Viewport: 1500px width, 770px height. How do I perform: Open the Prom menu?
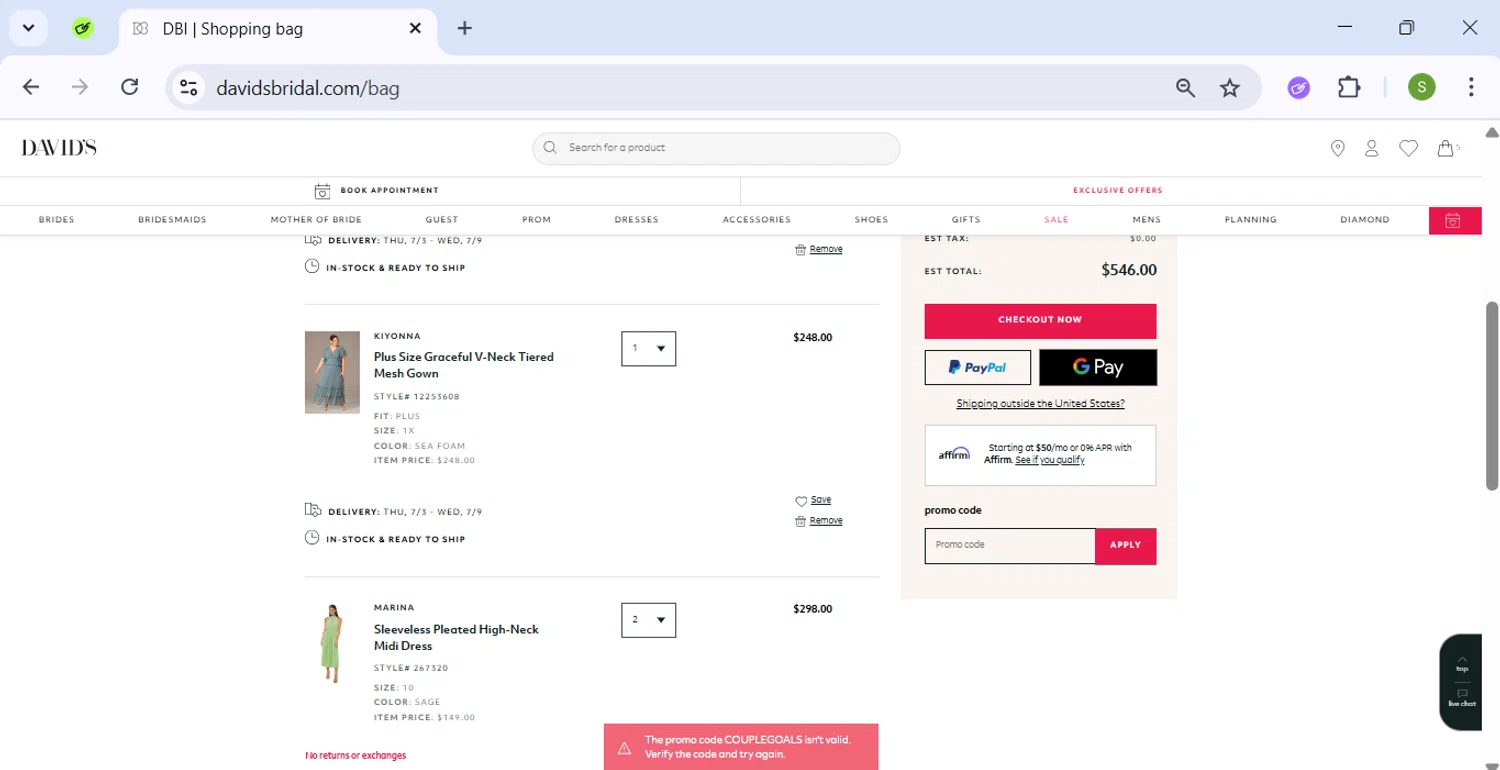point(537,220)
